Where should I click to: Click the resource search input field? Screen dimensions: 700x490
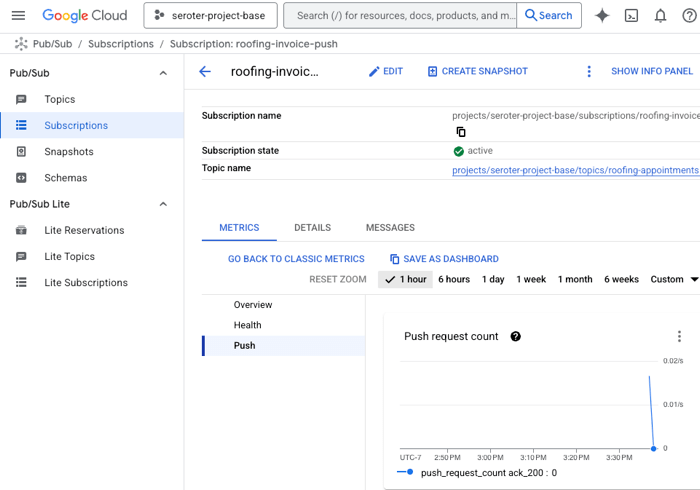coord(400,15)
